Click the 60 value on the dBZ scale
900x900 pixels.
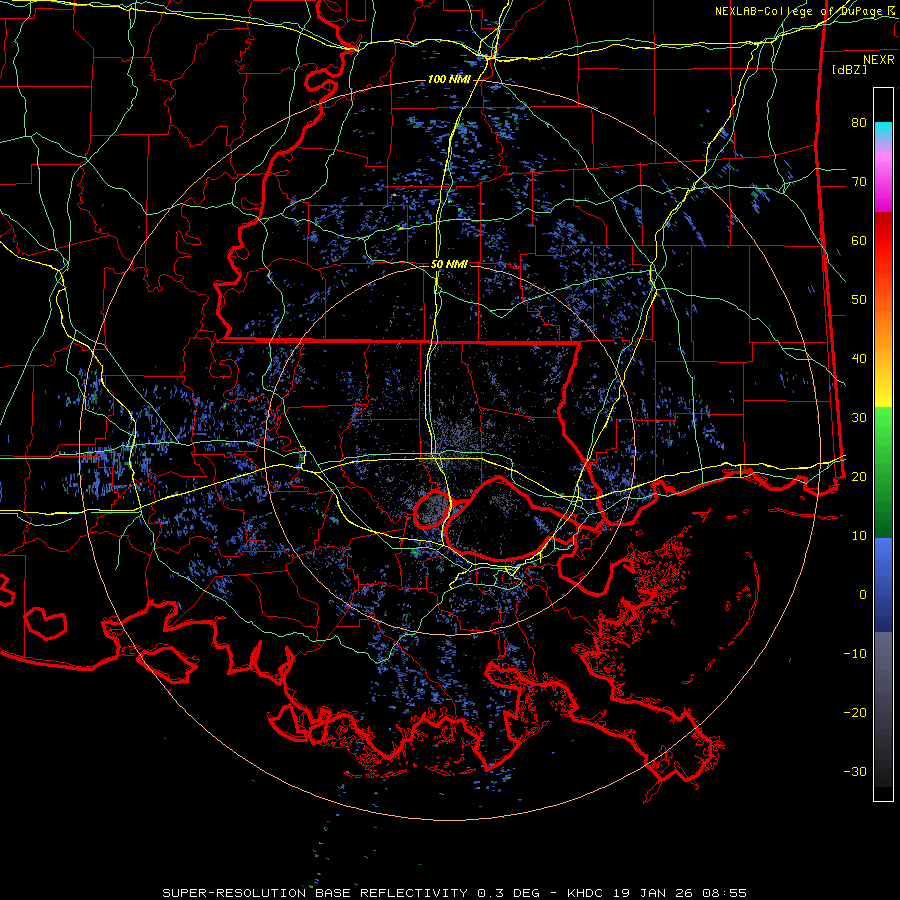coord(859,241)
